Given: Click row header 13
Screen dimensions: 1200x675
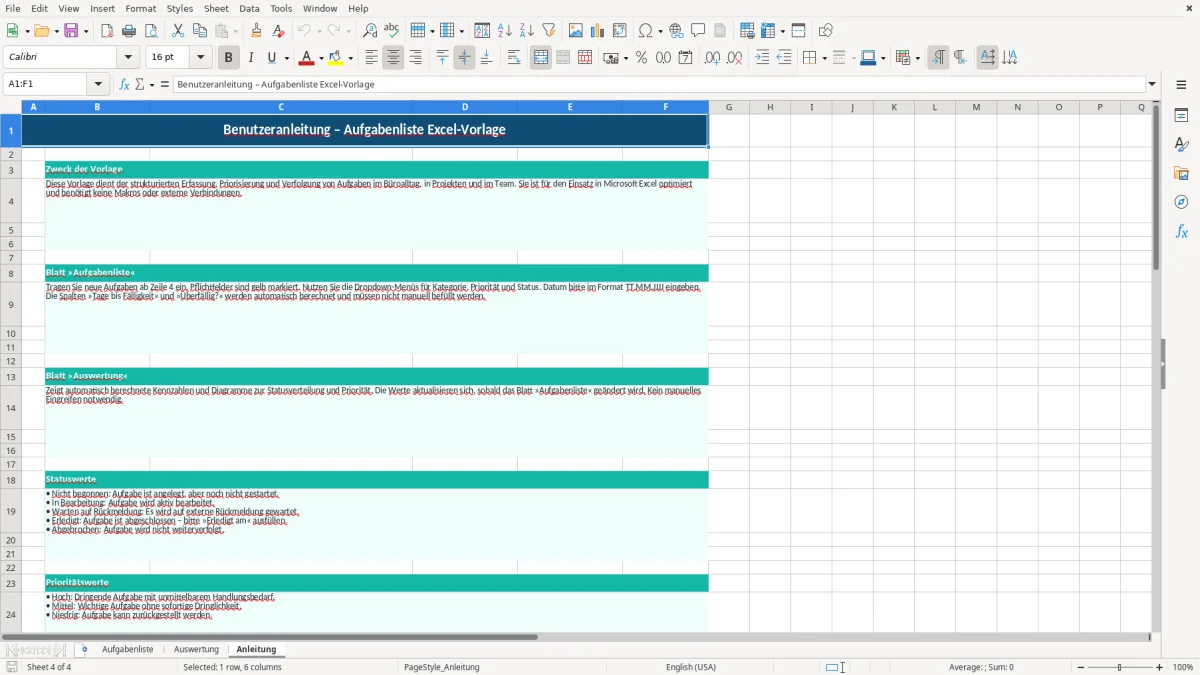Looking at the screenshot, I should [x=11, y=377].
